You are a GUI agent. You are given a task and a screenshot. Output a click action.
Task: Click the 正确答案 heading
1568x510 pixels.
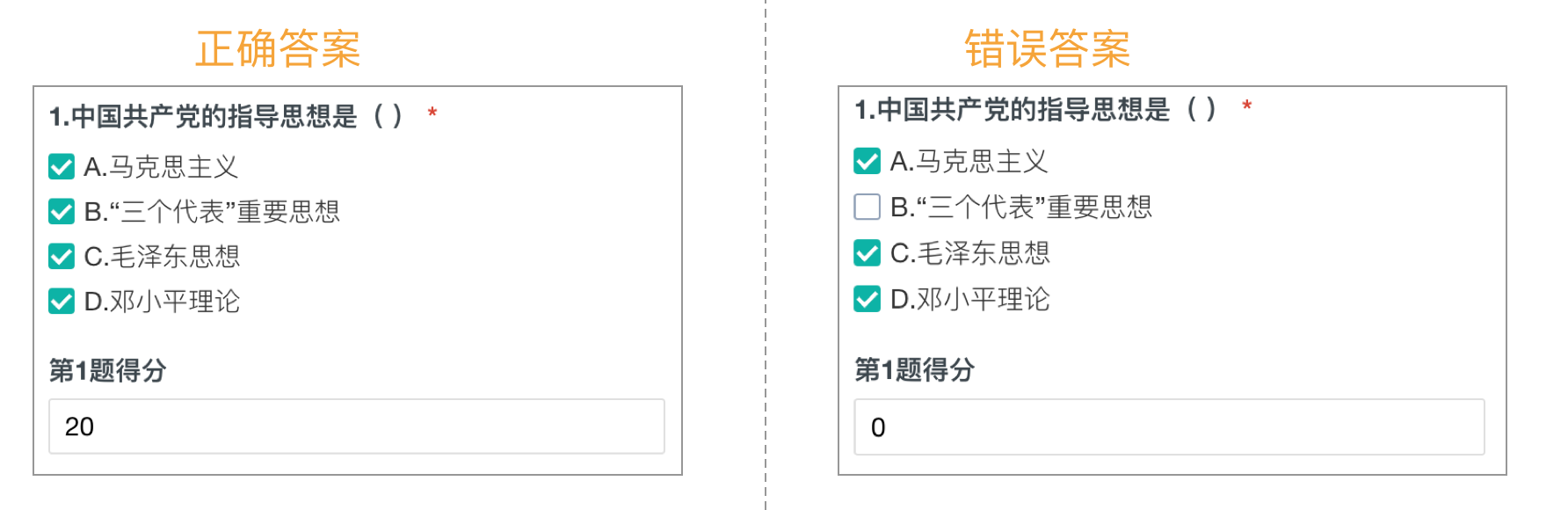point(278,48)
